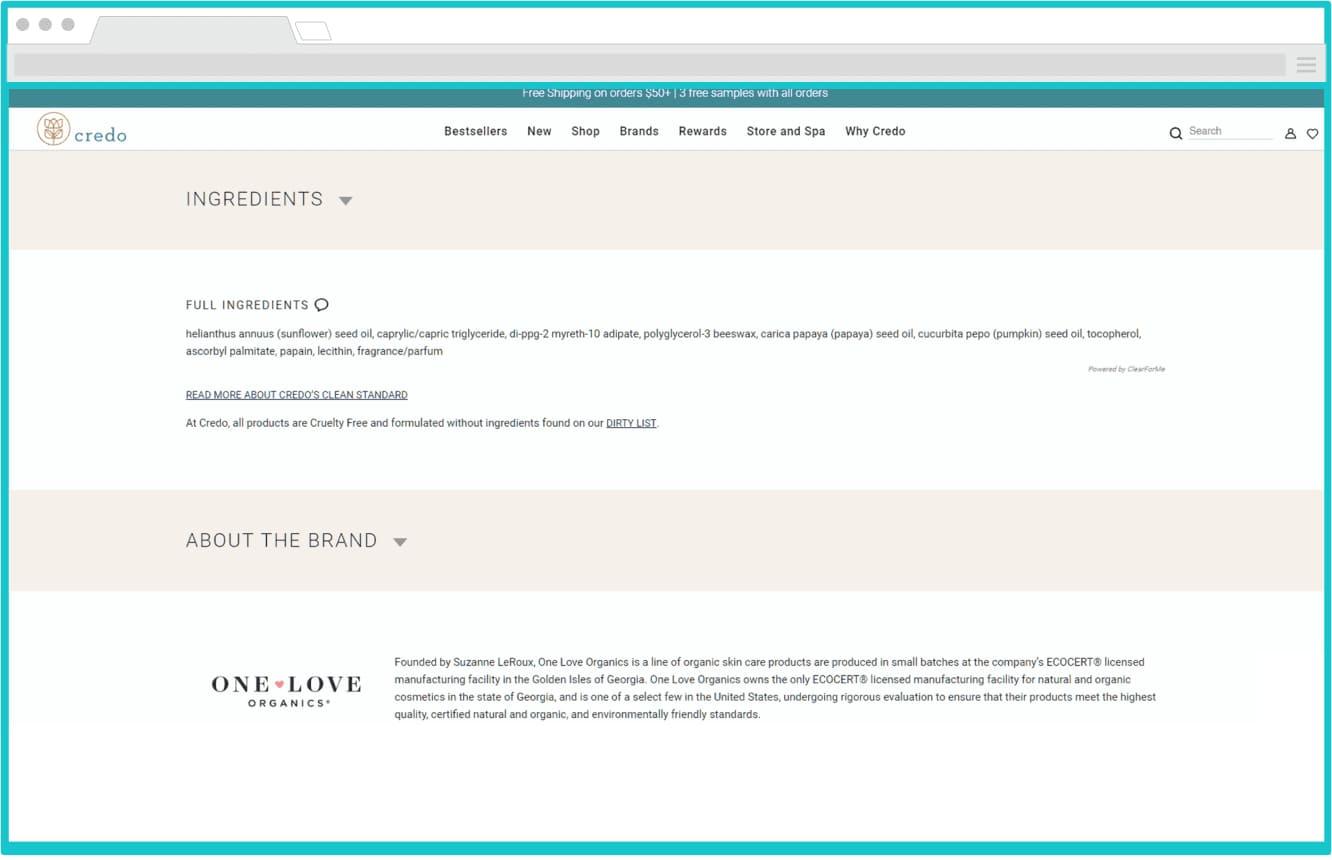Click the speech bubble beside Full Ingredients
Image resolution: width=1332 pixels, height=860 pixels.
coord(321,305)
